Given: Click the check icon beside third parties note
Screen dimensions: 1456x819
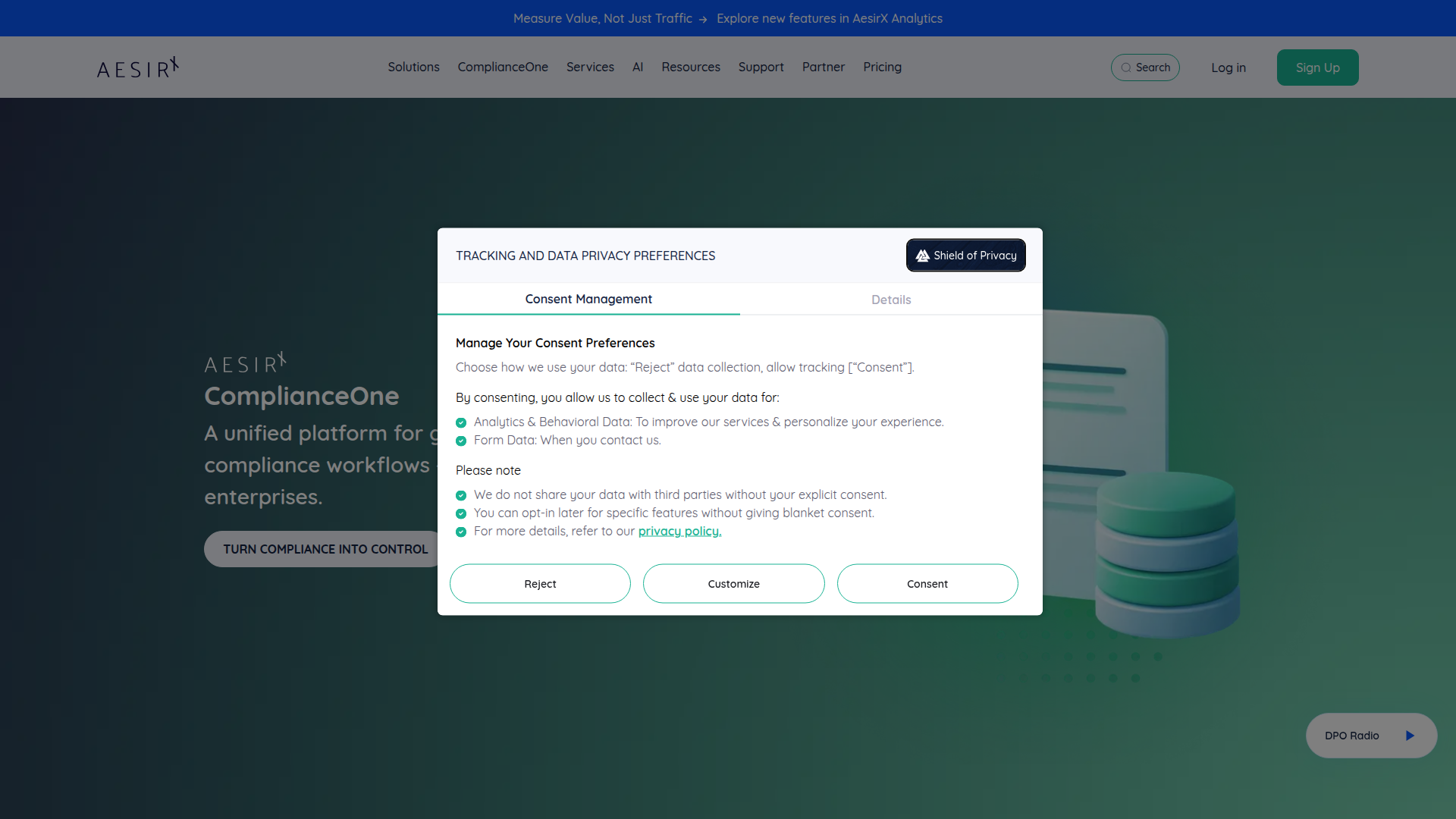Looking at the screenshot, I should click(461, 495).
